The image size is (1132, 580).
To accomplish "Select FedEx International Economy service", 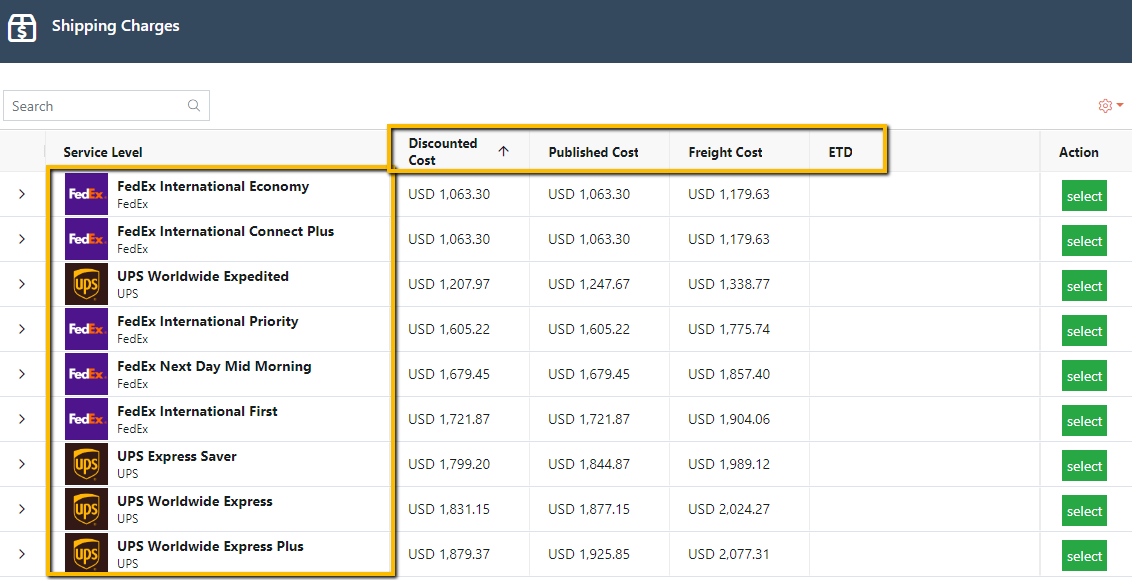I will (x=1084, y=196).
